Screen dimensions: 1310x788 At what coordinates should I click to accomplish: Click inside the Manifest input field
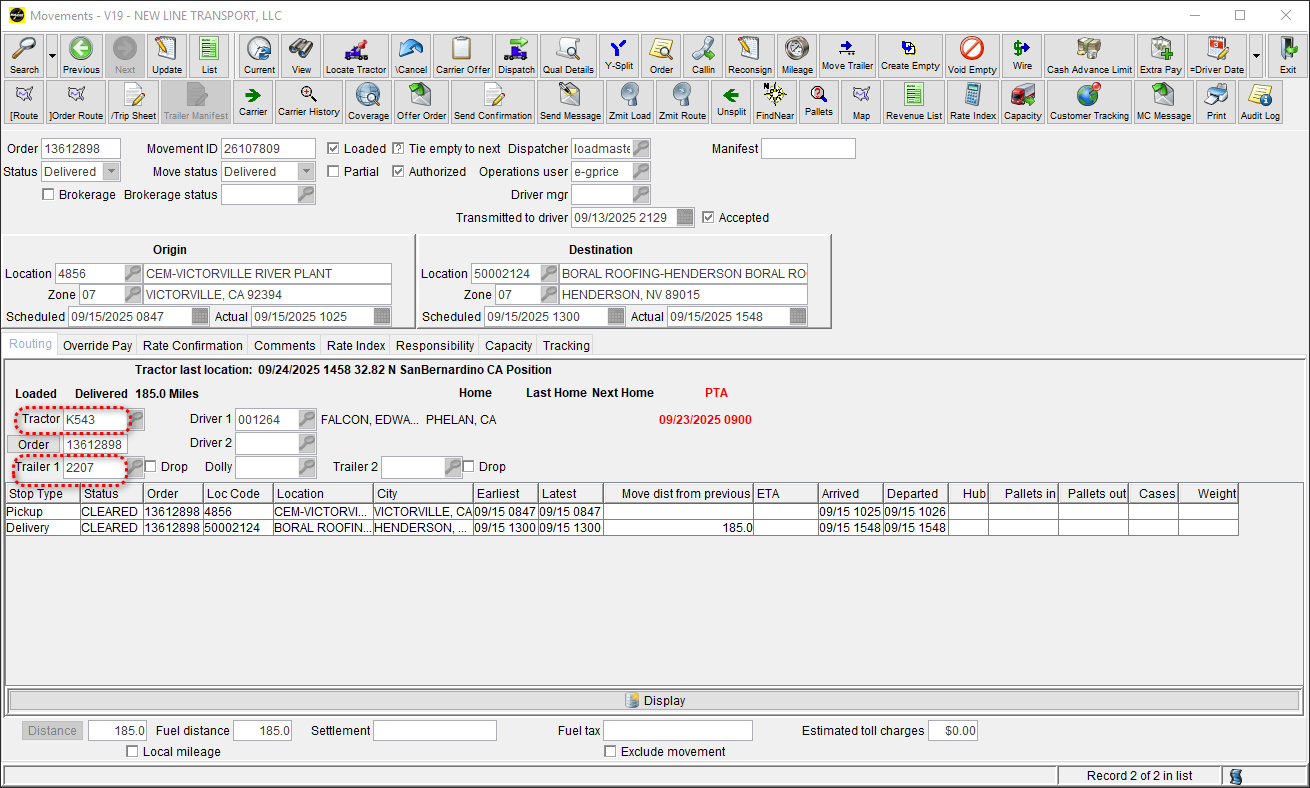pos(808,148)
